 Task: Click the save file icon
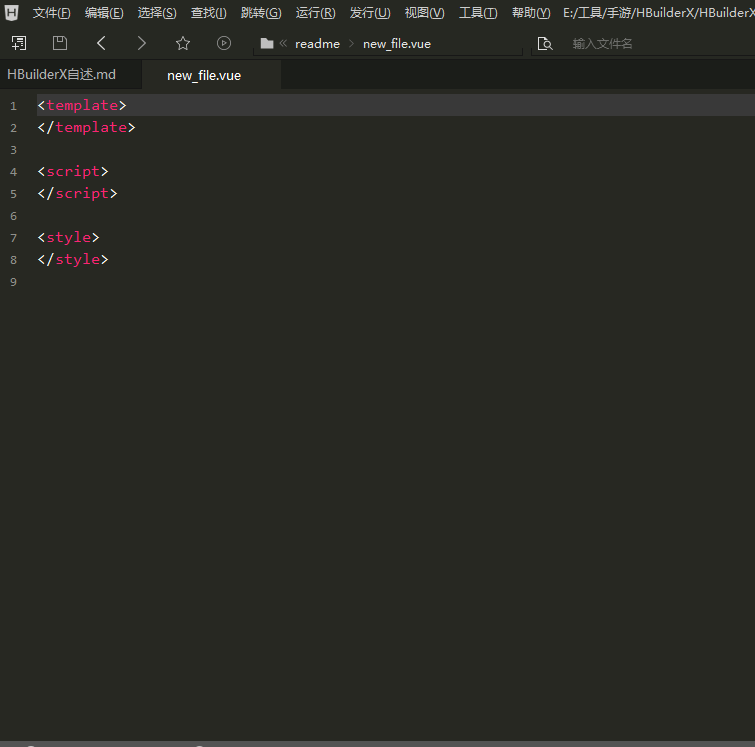click(60, 43)
